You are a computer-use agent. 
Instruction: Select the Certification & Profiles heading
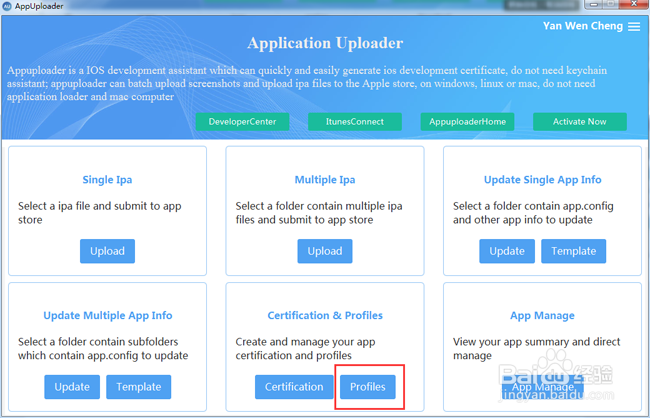click(x=325, y=316)
